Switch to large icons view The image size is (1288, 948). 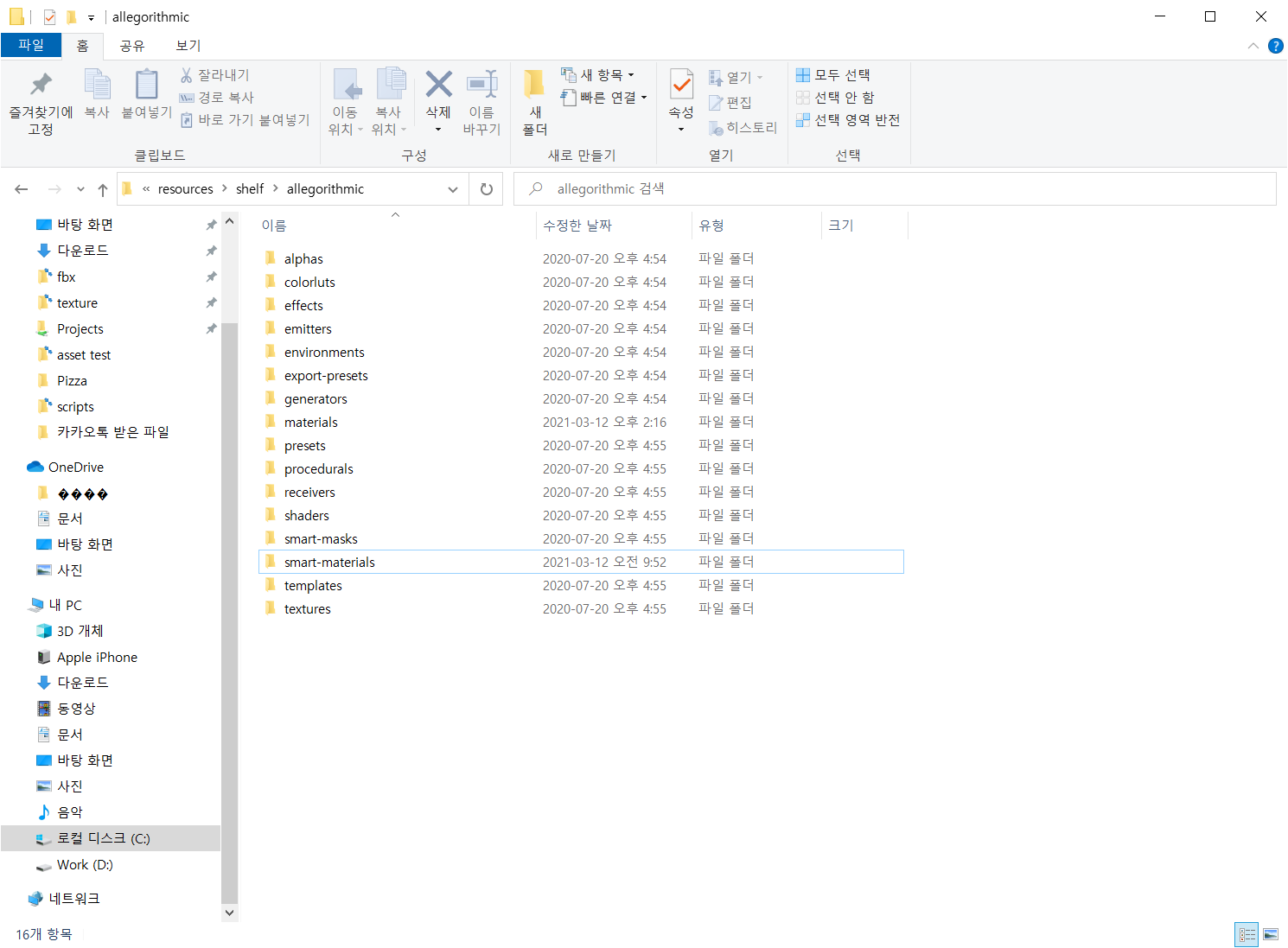click(x=1271, y=934)
